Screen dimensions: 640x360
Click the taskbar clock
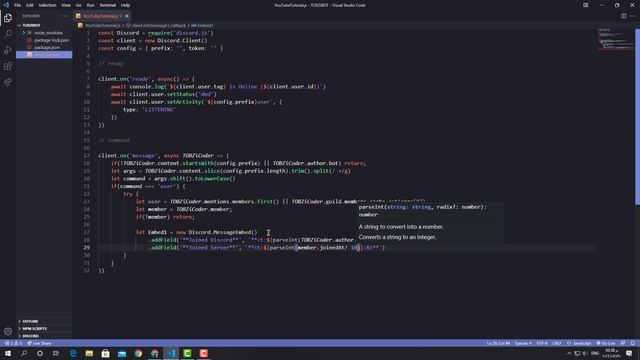pos(611,353)
